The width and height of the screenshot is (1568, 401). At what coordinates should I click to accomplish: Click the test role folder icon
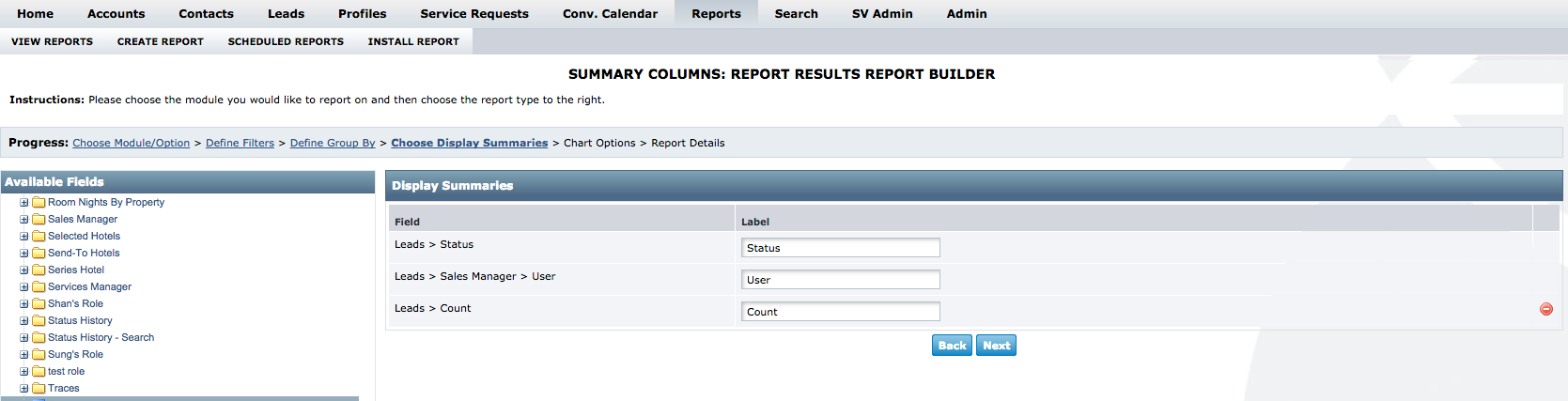tap(39, 371)
